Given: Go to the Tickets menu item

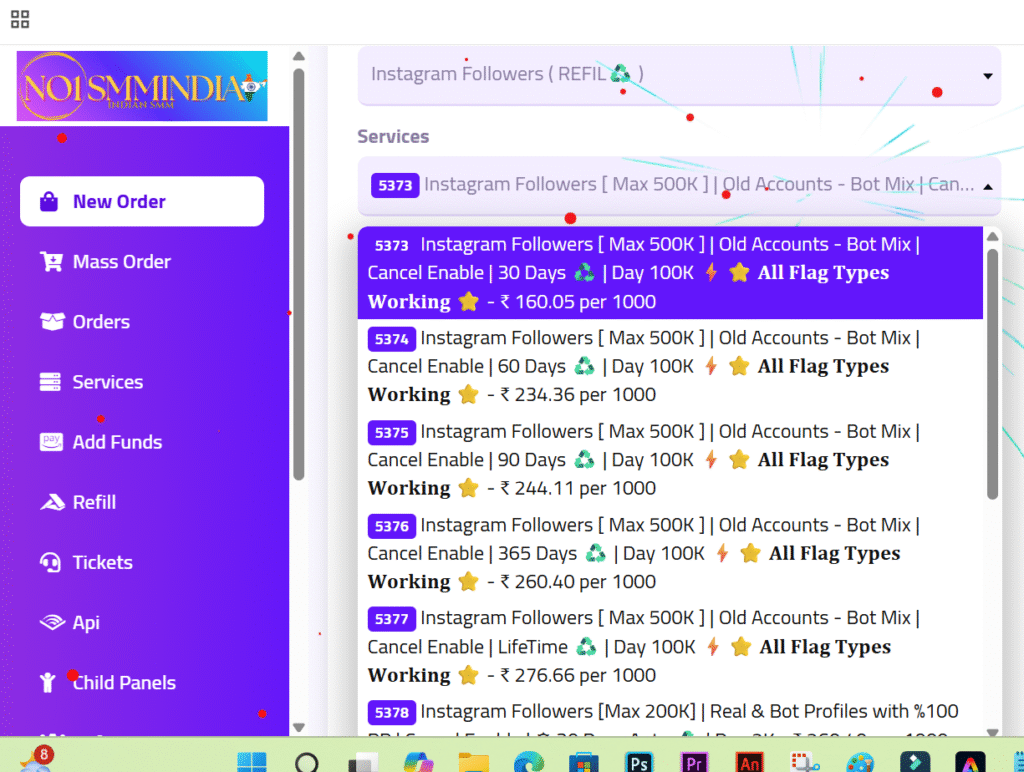Looking at the screenshot, I should 102,562.
